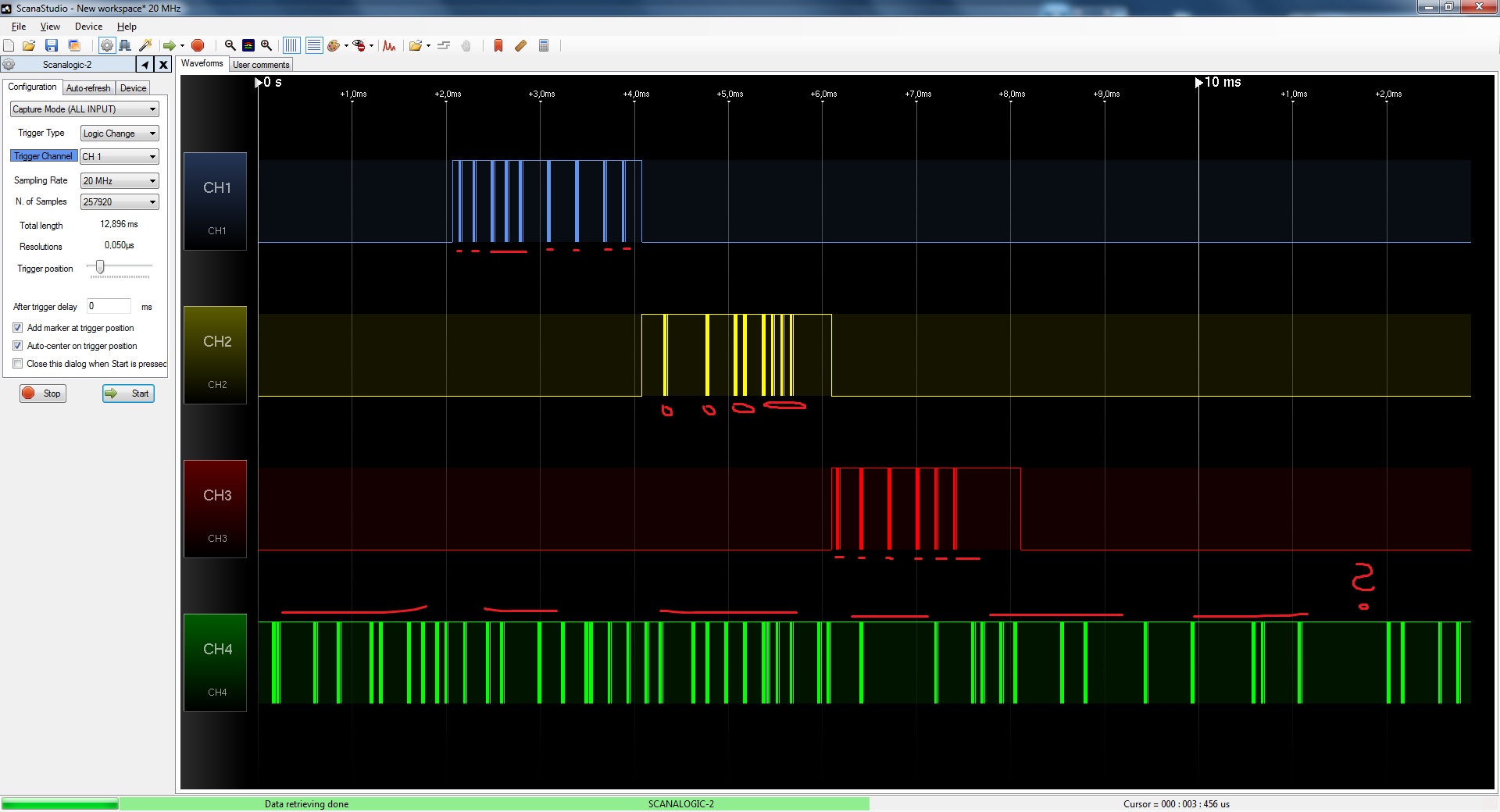Select the CH2 channel label box
This screenshot has width=1500, height=812.
(x=216, y=355)
